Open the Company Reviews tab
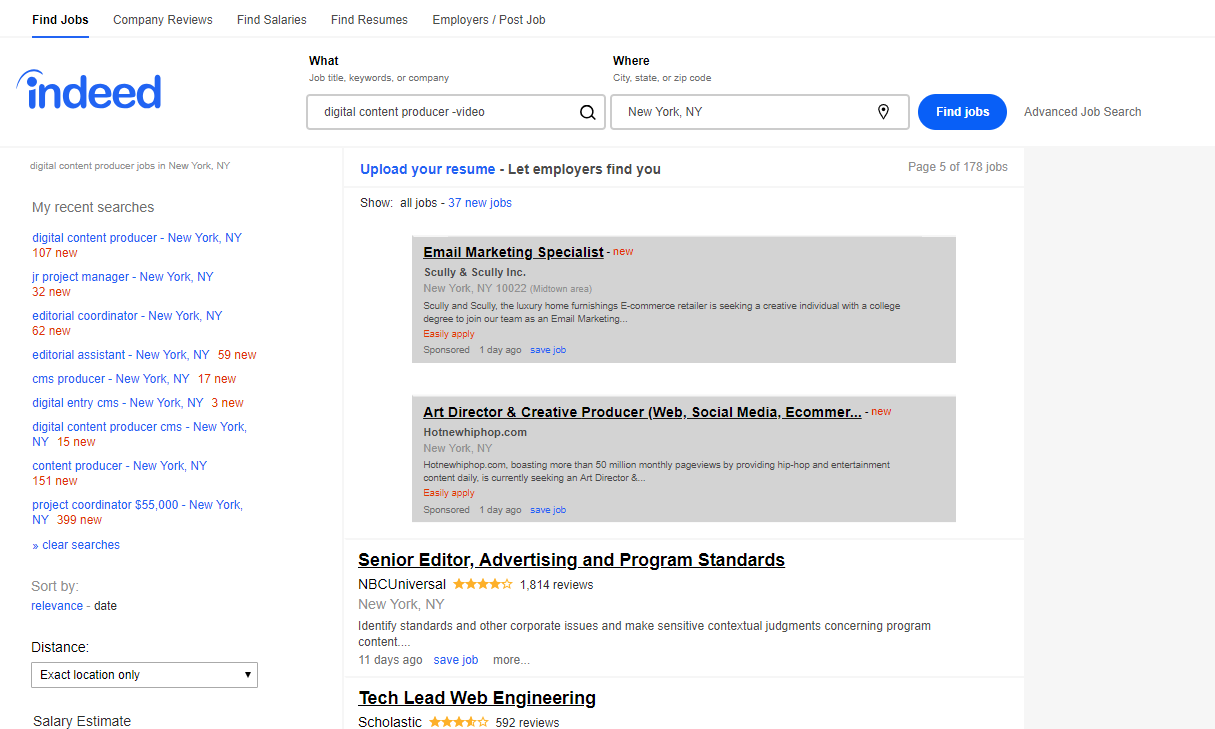Screen dimensions: 1215x729 click(163, 20)
